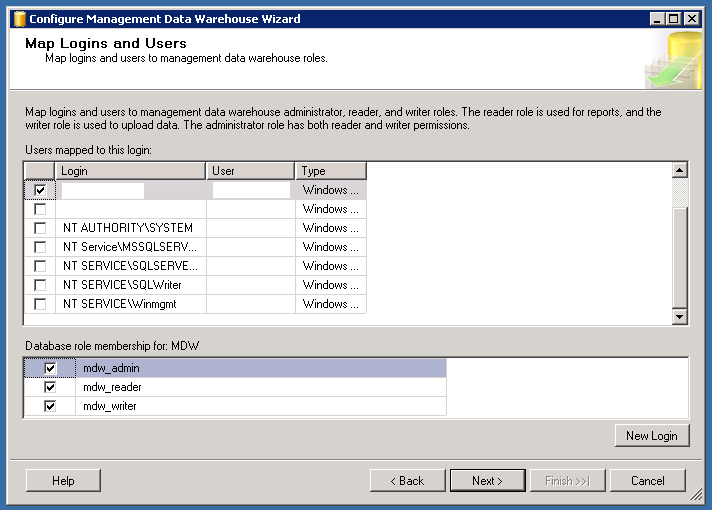This screenshot has width=712, height=510.
Task: Go to the Next wizard page
Action: (x=487, y=481)
